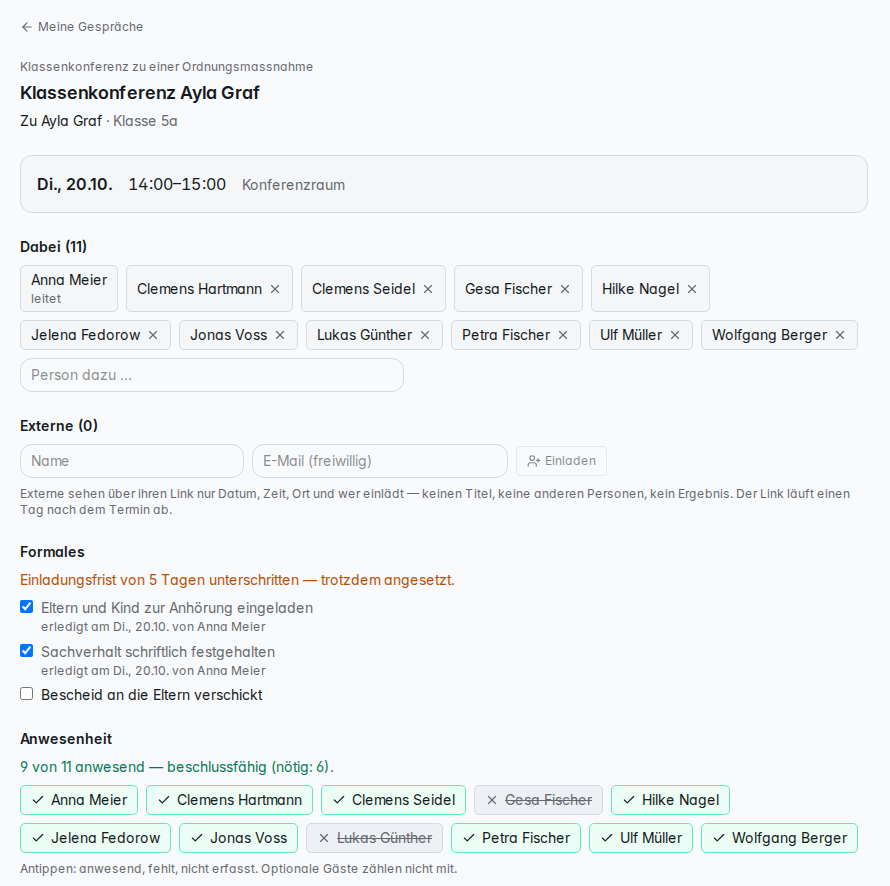Toggle attendance for Jelena Fedorow
The width and height of the screenshot is (890, 886).
coord(95,838)
